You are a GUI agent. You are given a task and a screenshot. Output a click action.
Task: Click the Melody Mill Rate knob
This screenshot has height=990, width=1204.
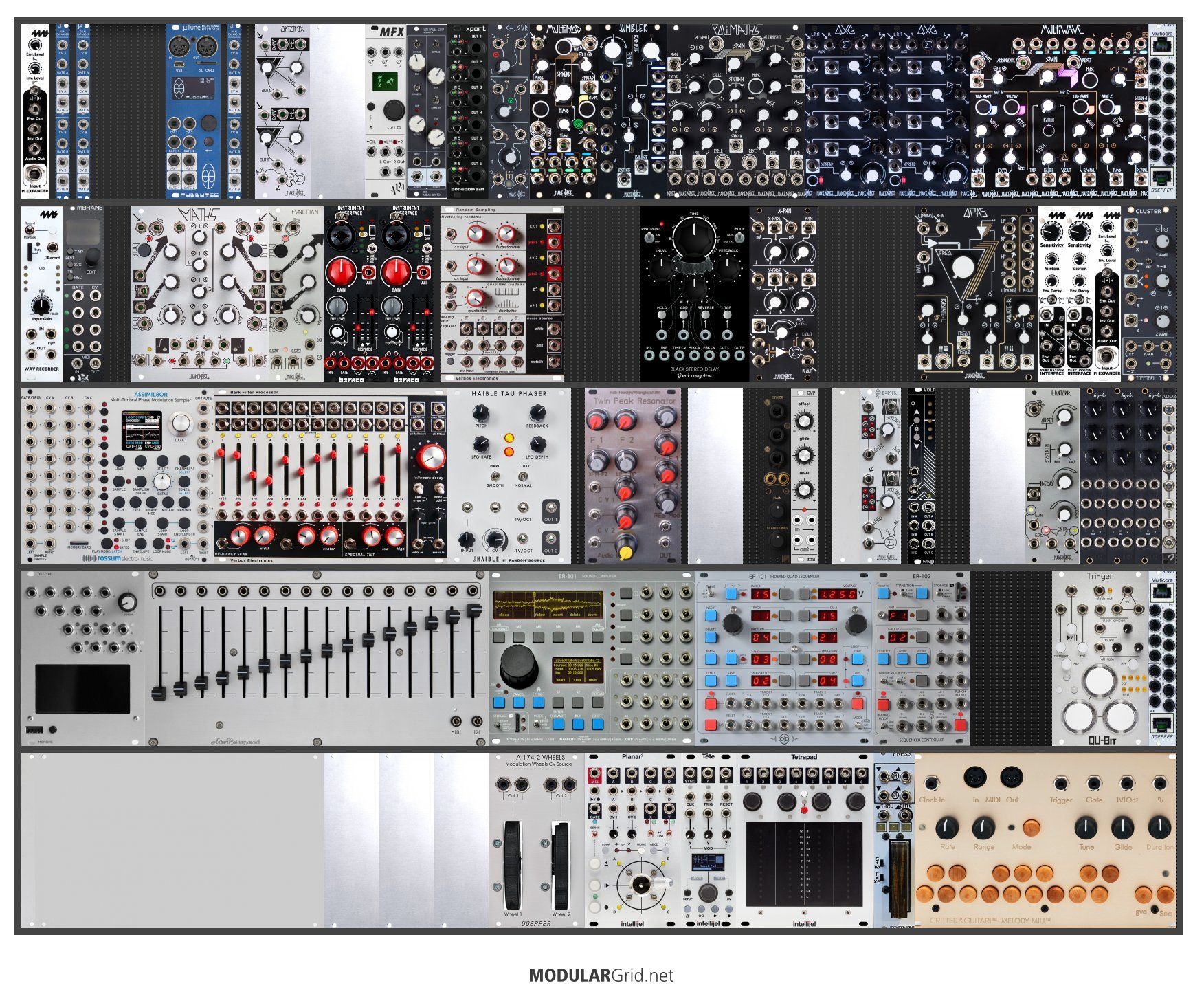pos(947,828)
